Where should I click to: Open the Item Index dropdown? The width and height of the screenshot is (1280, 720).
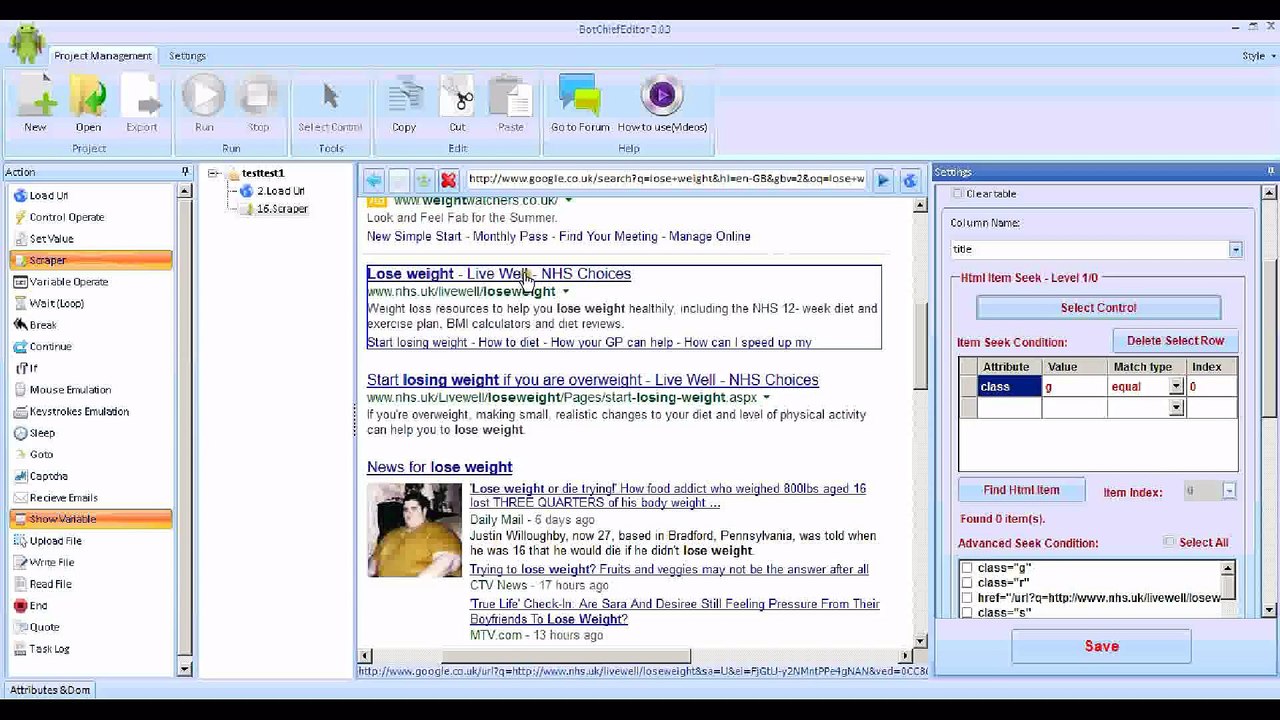pos(1228,491)
